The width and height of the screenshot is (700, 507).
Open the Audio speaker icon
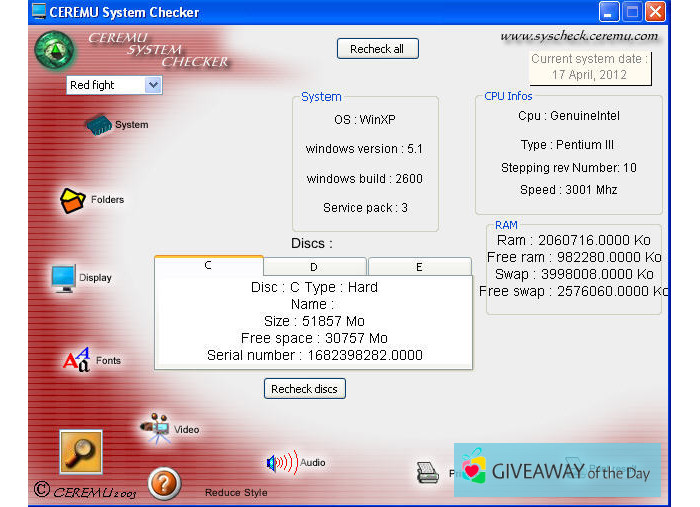click(x=281, y=462)
